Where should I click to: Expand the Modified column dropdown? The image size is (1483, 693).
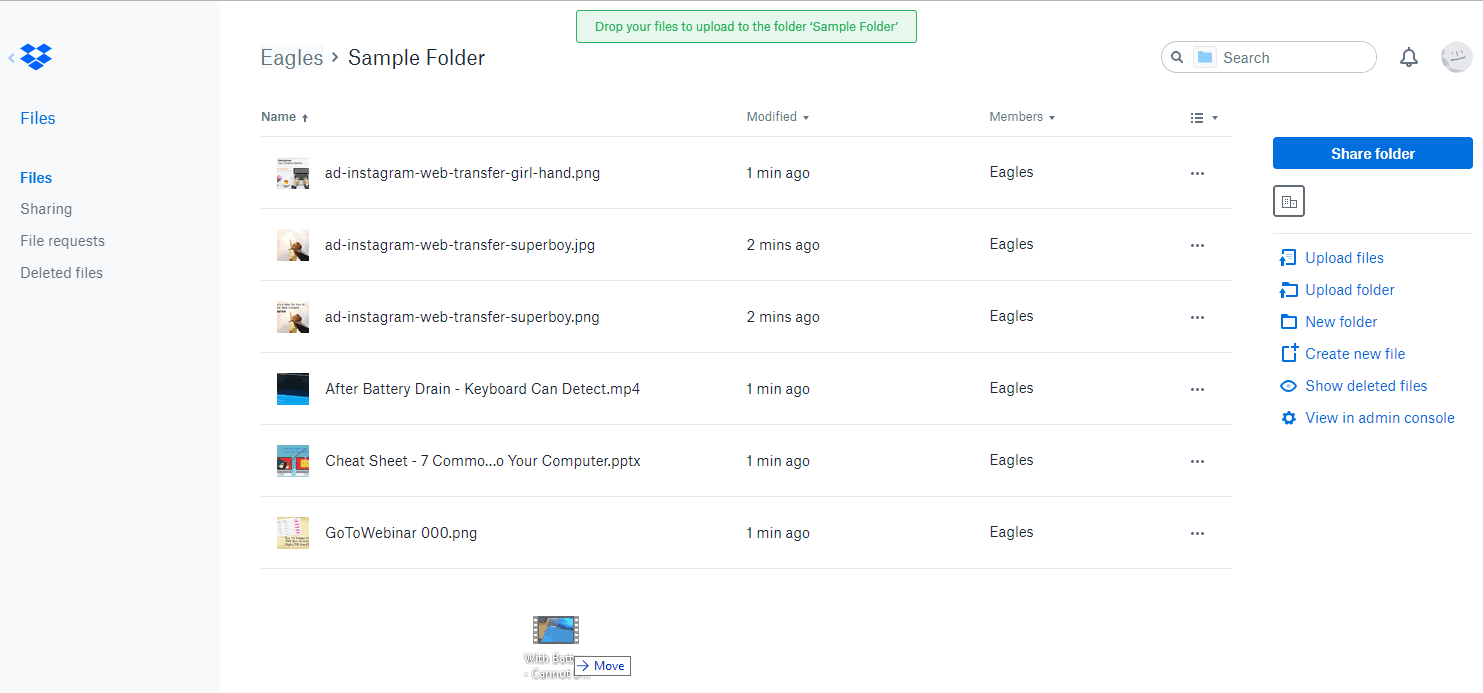tap(806, 118)
